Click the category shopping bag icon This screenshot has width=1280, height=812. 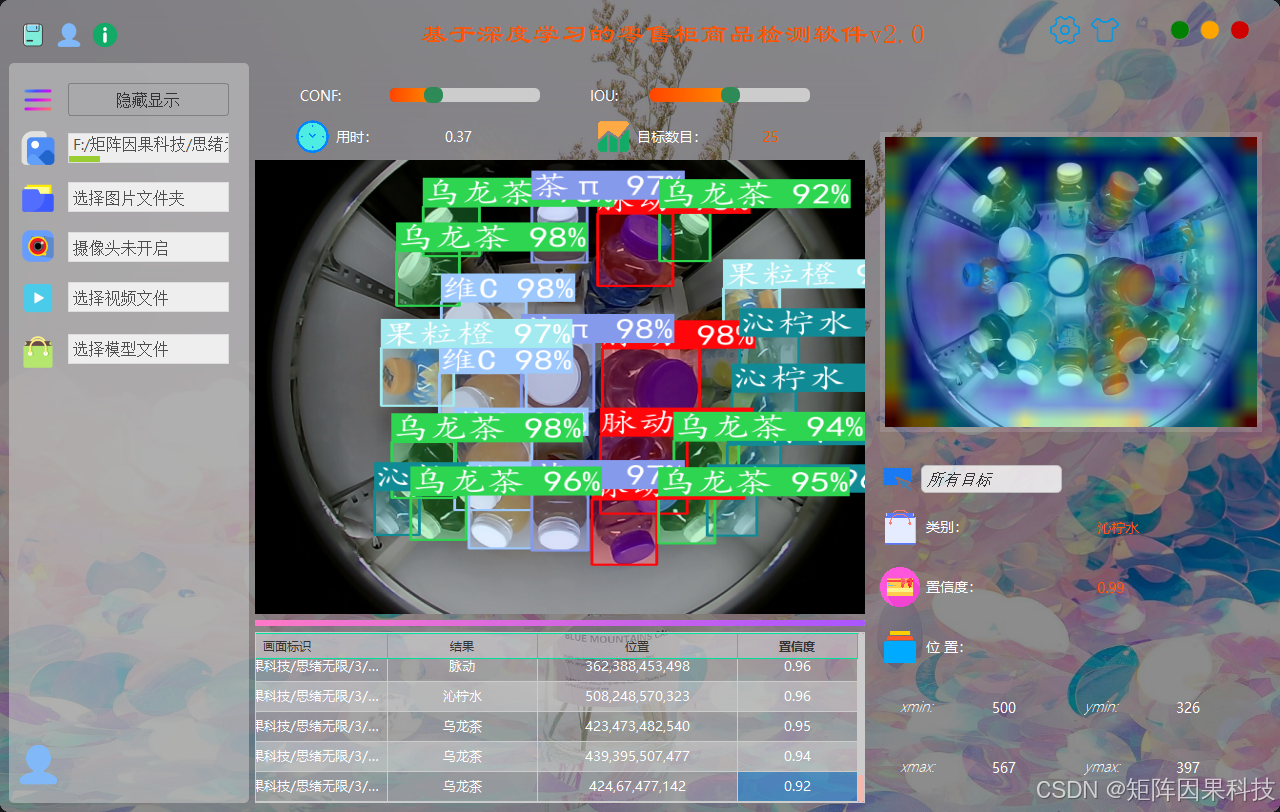tap(900, 527)
